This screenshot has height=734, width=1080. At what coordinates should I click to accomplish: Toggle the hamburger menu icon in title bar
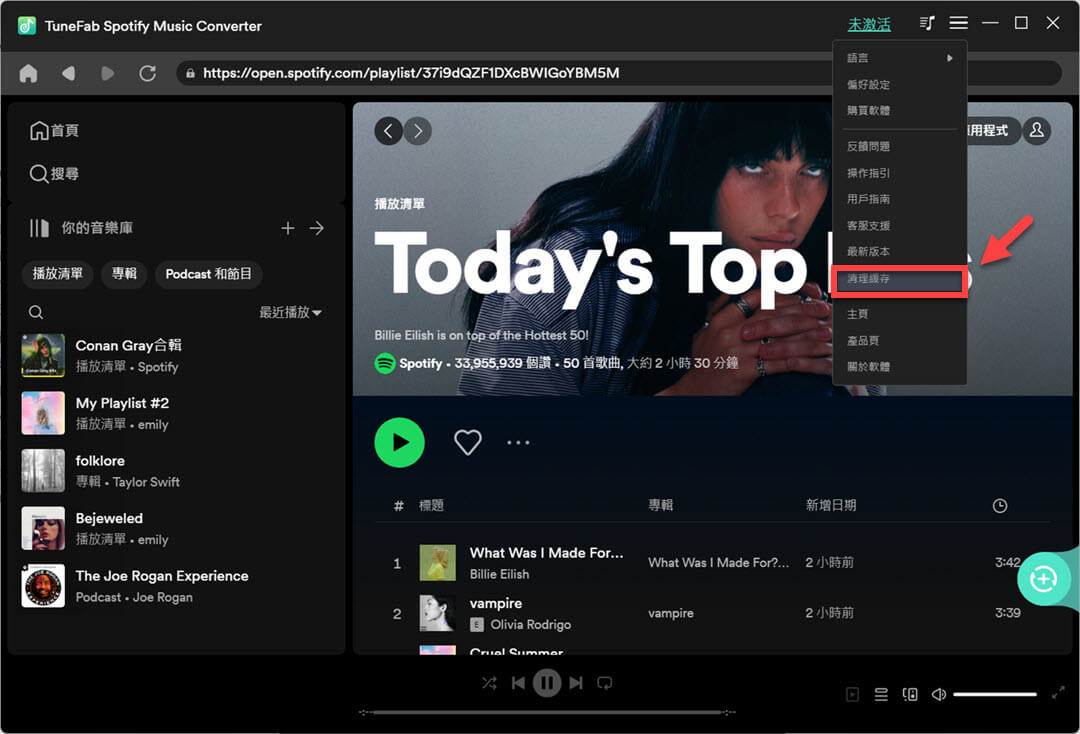[959, 23]
